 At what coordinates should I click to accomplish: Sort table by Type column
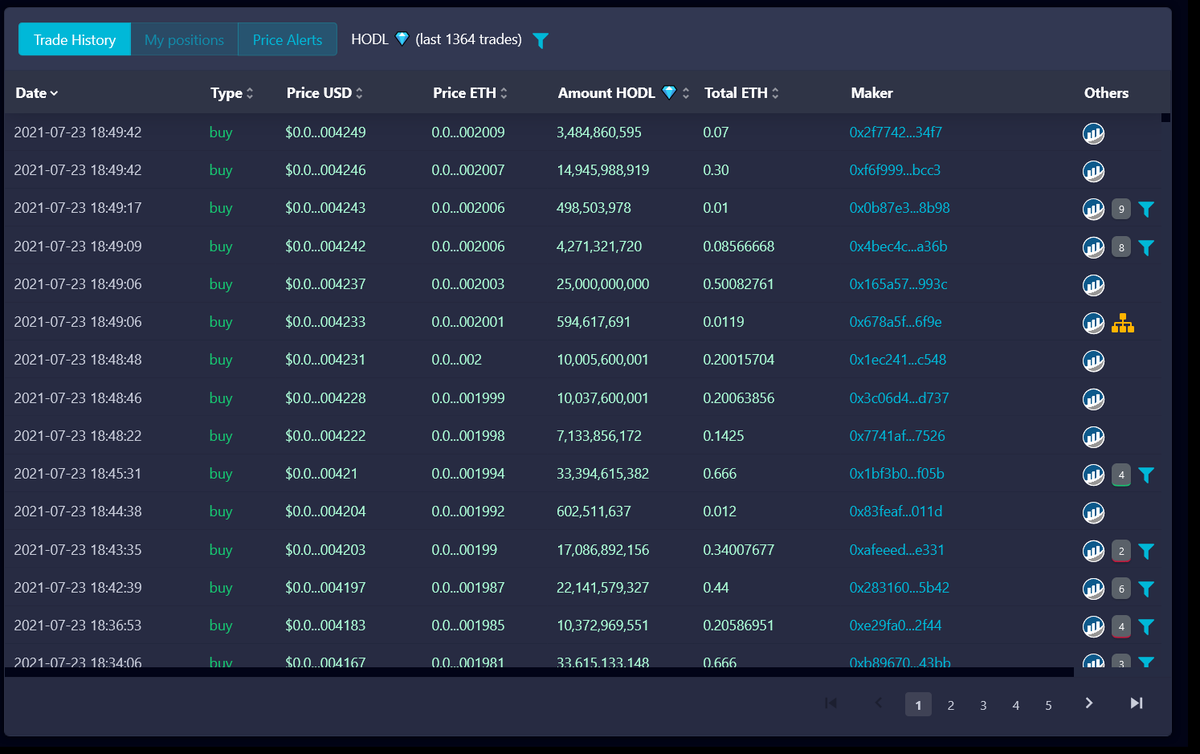pos(232,93)
